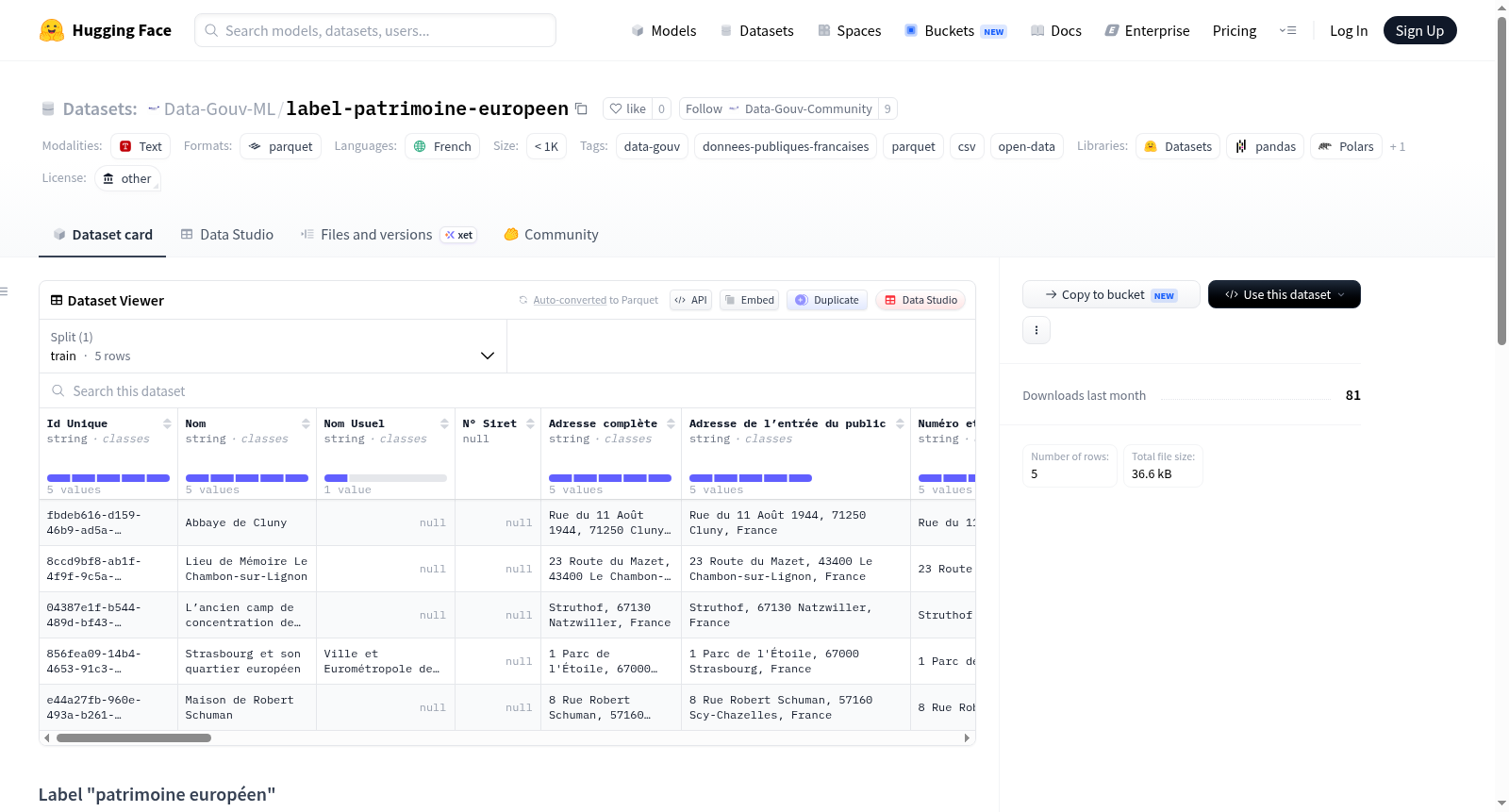Open the navigation overflow menu icon
The image size is (1509, 812).
1287,31
